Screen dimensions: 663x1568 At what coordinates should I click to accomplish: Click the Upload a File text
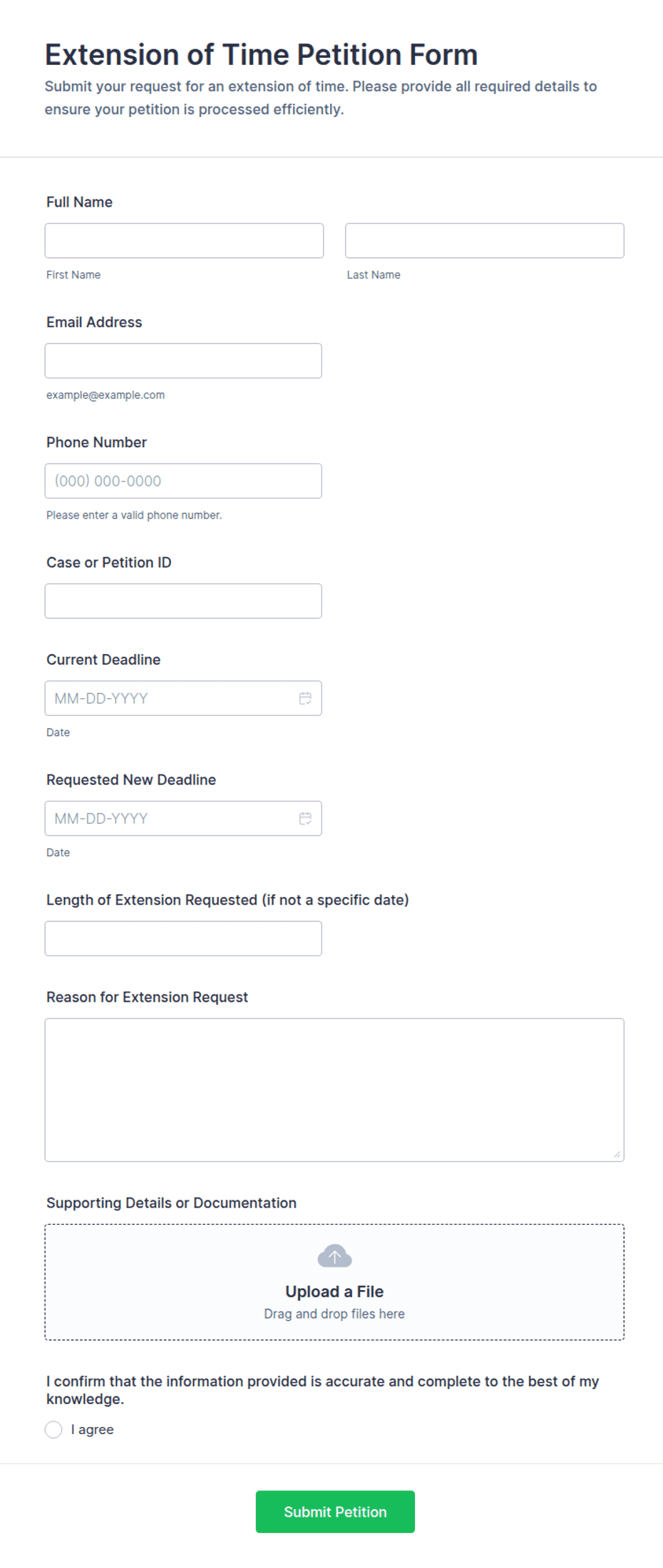334,1292
